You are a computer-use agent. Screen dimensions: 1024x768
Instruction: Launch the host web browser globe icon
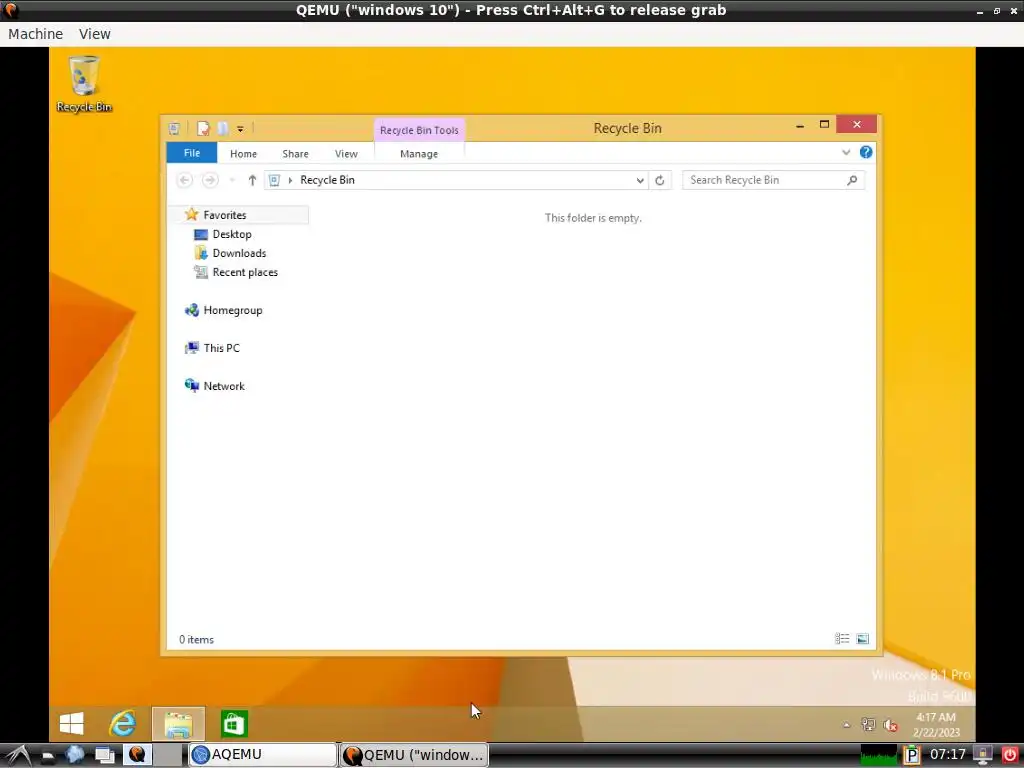(75, 754)
